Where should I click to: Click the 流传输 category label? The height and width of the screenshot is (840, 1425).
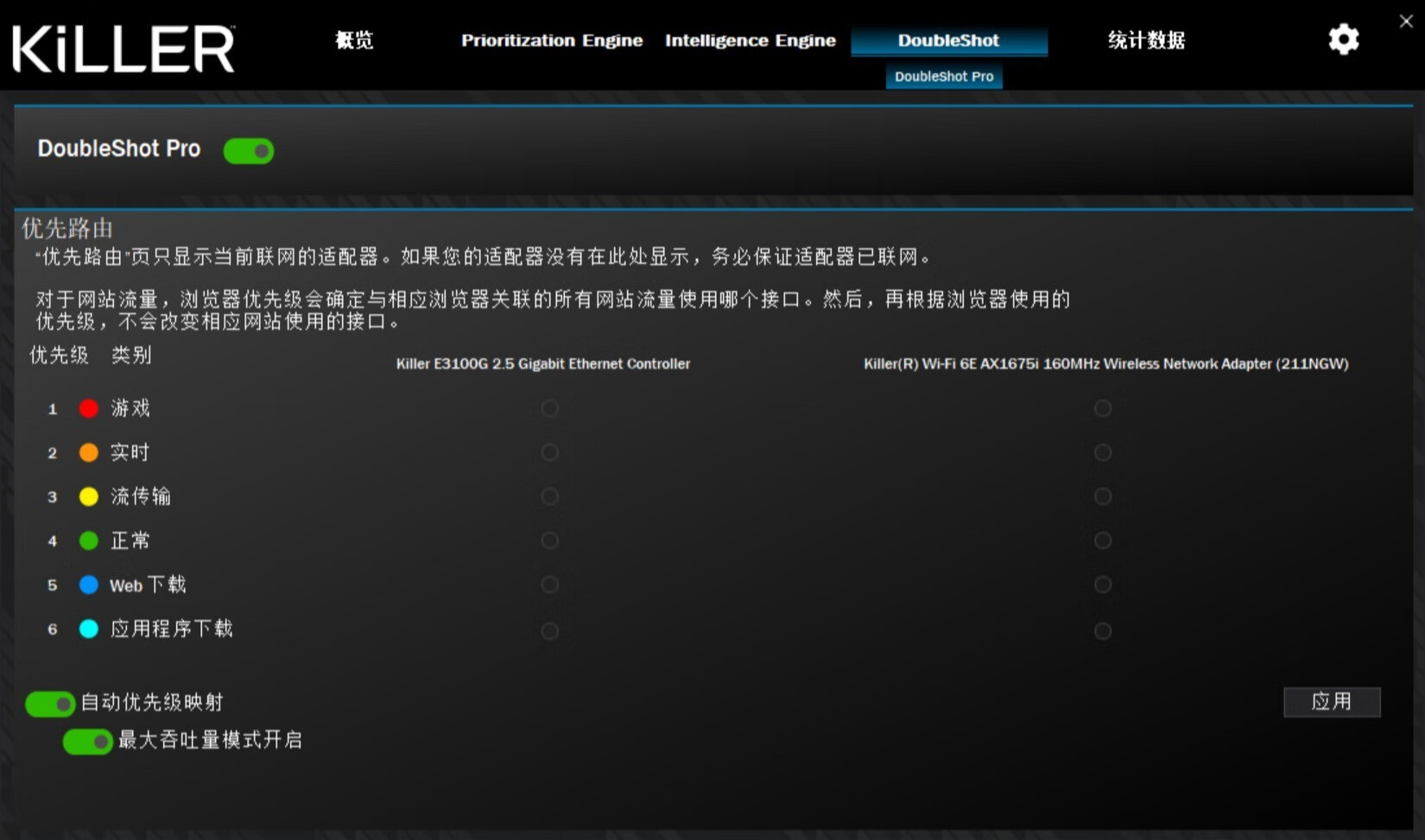point(141,496)
